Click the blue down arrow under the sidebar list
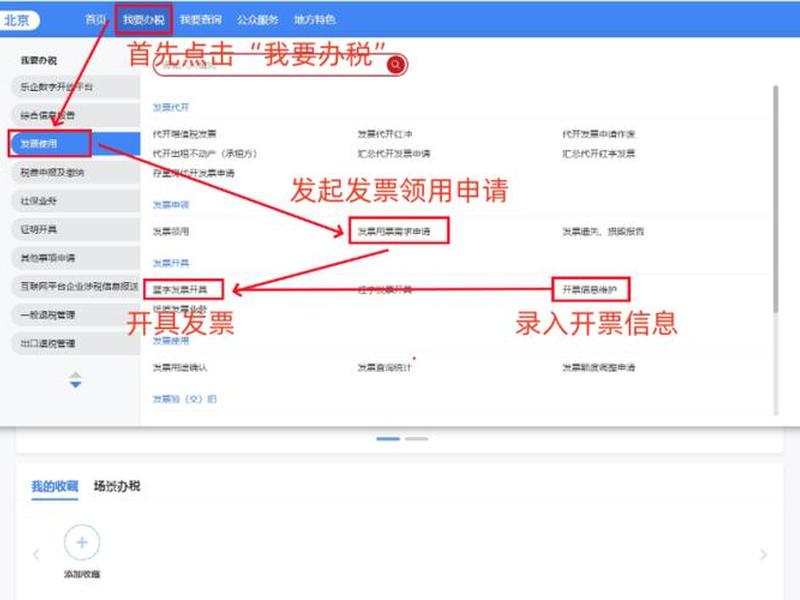 click(x=76, y=384)
